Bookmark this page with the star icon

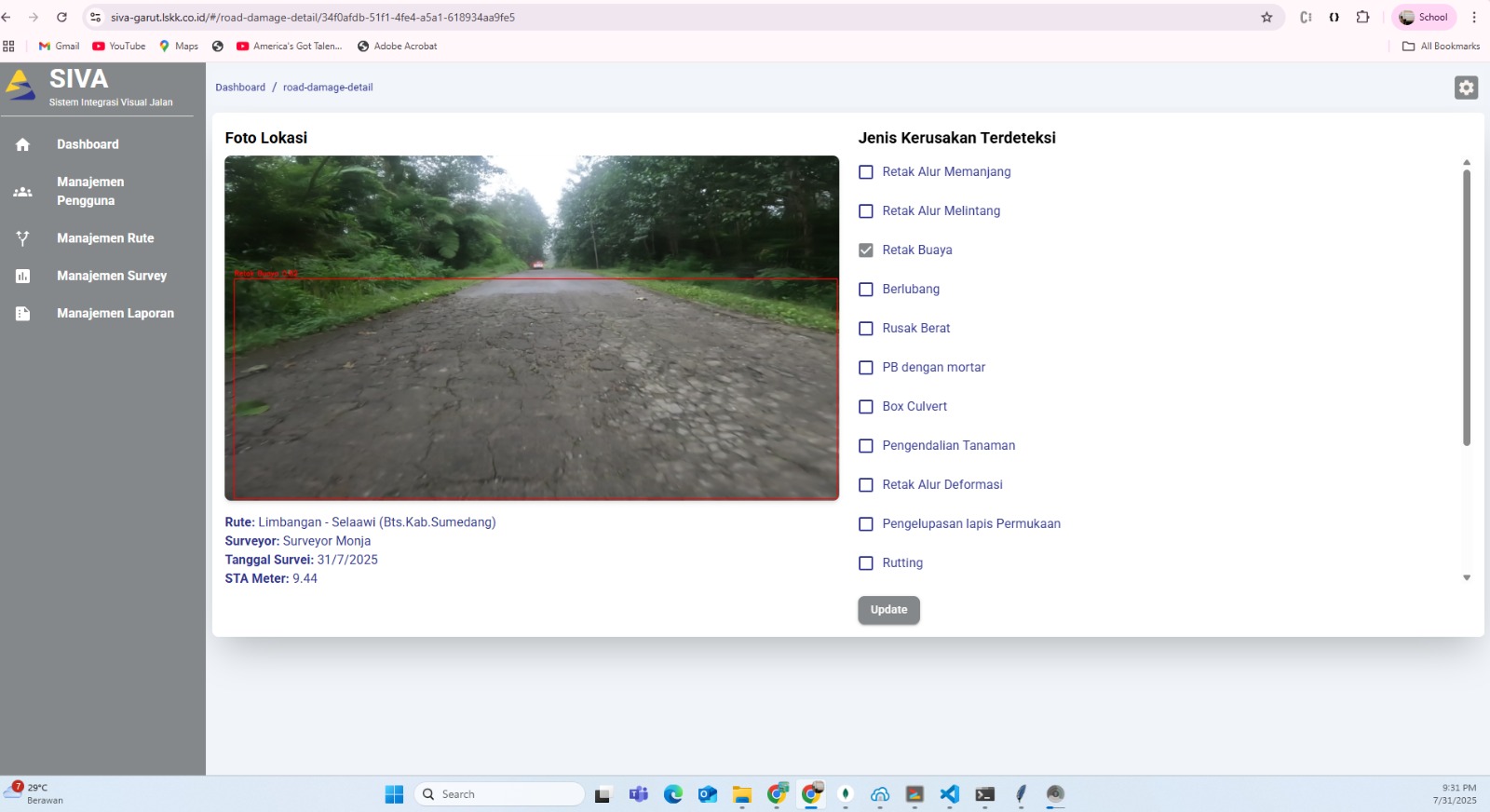coord(1266,17)
